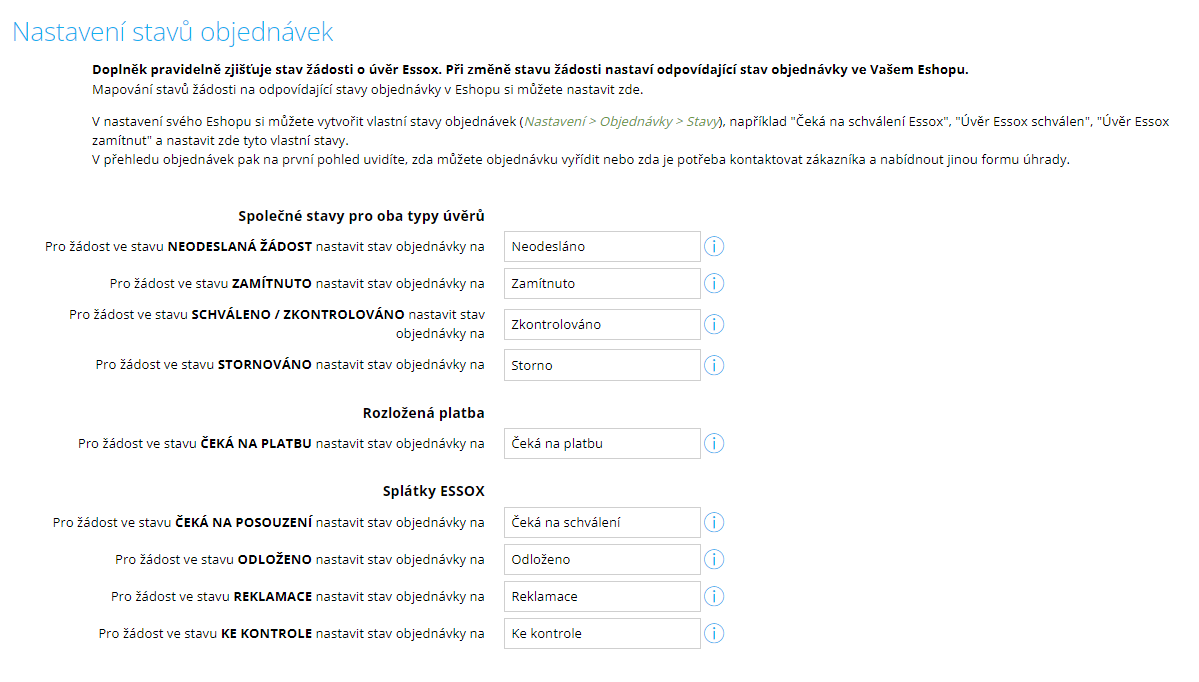The image size is (1199, 682).
Task: Select the Zamítnuto order status field
Action: tap(601, 283)
